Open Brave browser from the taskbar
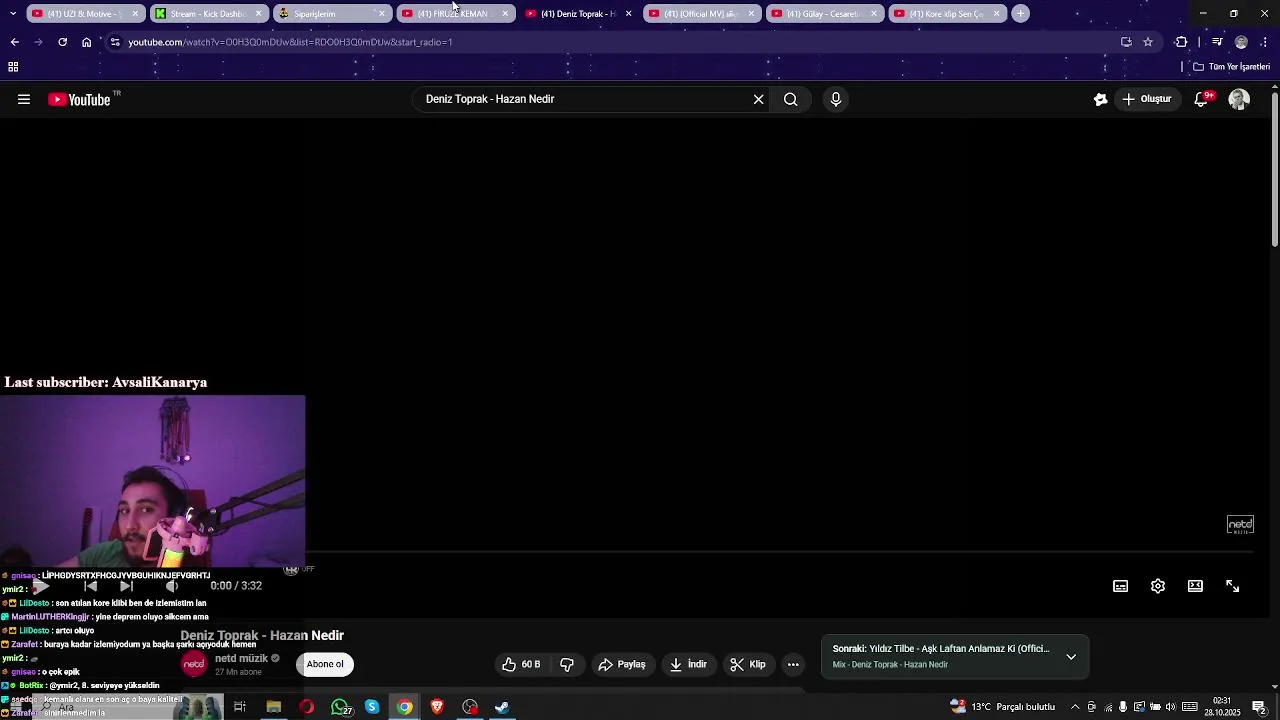This screenshot has width=1280, height=720. pyautogui.click(x=437, y=707)
